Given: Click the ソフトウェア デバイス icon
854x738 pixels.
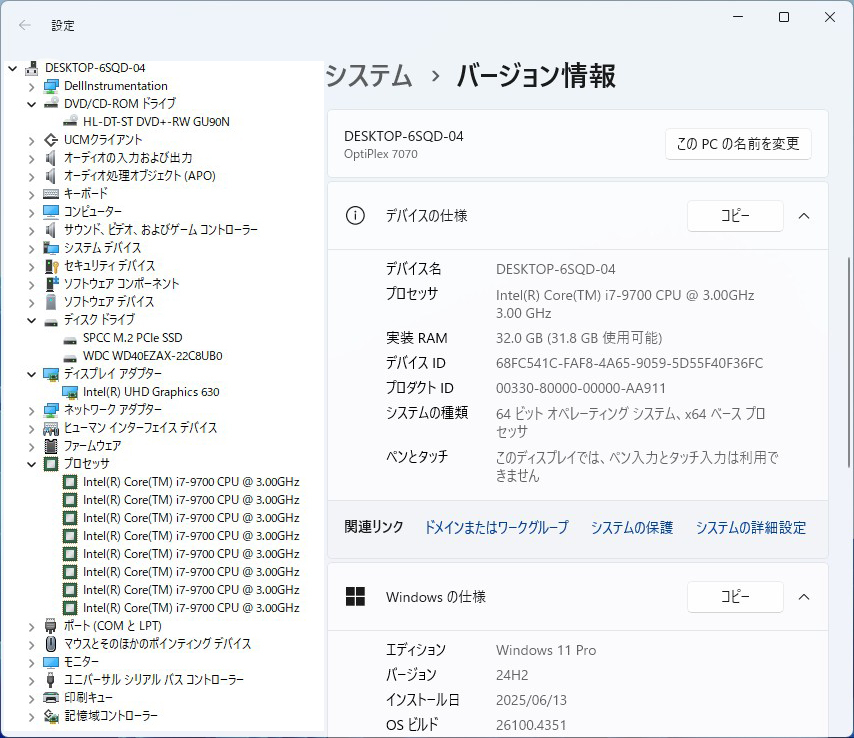Looking at the screenshot, I should point(51,302).
